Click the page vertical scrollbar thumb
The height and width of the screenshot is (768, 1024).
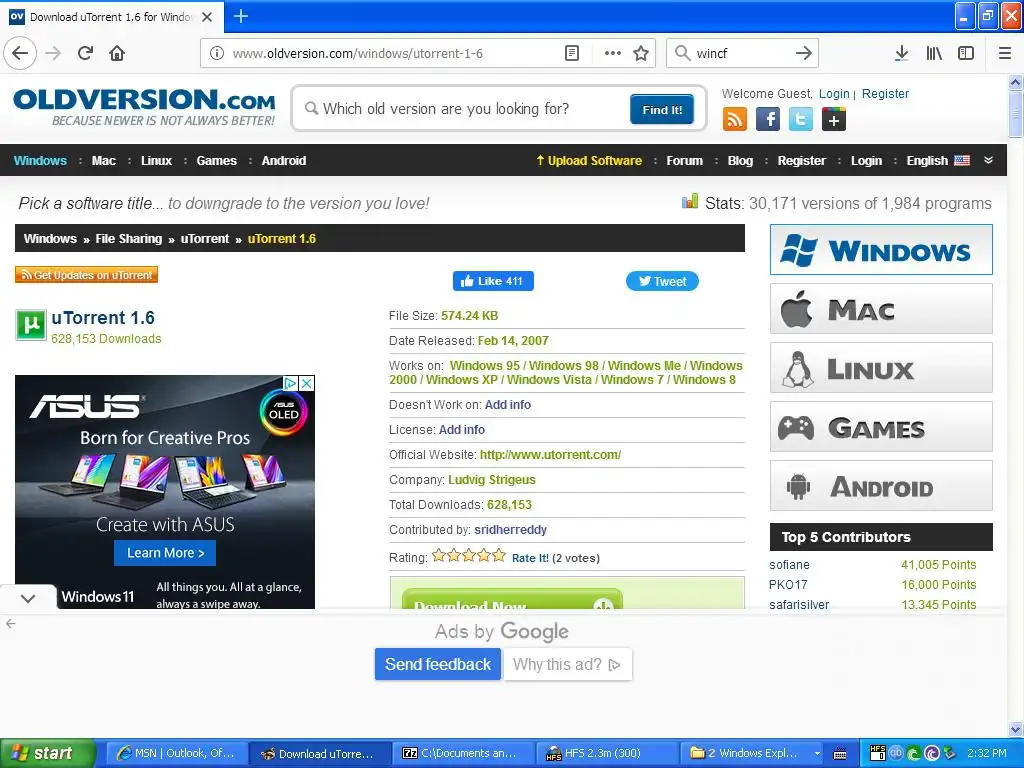click(1015, 114)
